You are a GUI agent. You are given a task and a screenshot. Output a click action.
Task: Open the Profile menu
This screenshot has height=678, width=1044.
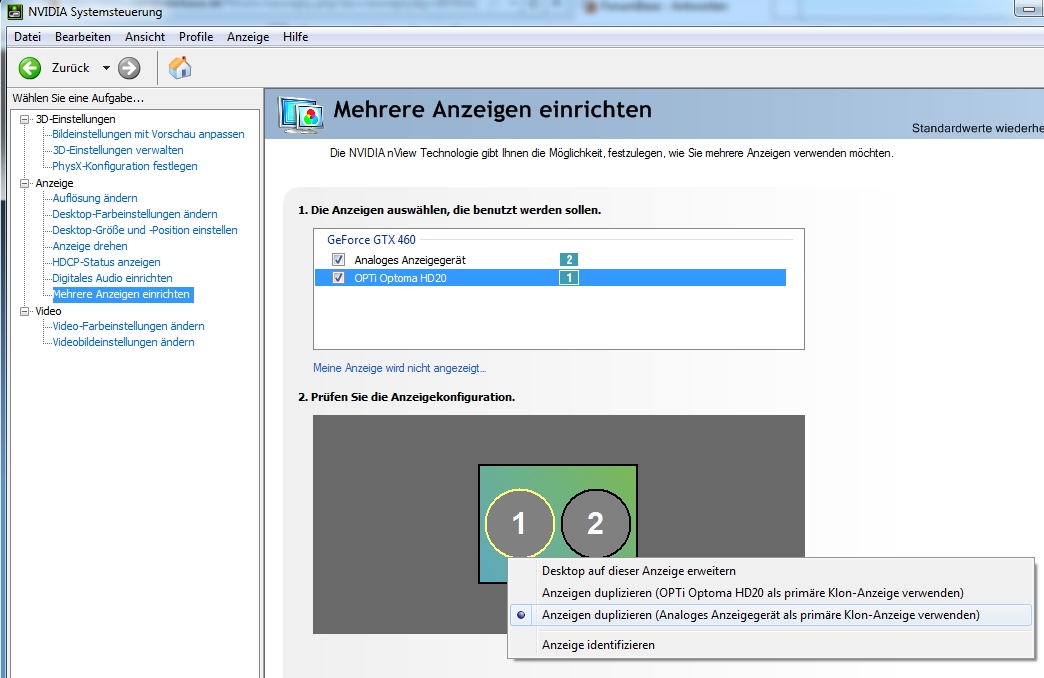pos(196,37)
